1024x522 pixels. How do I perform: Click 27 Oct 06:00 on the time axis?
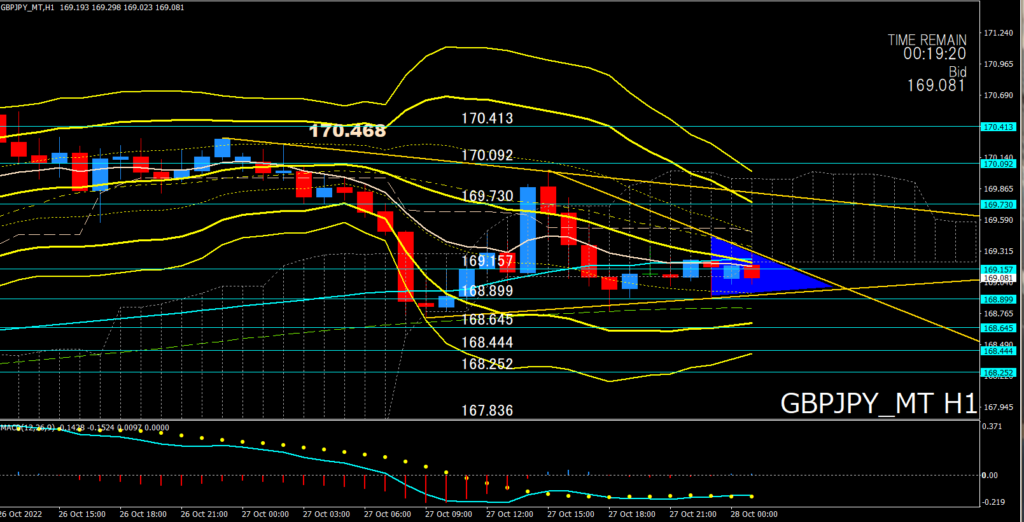(388, 515)
